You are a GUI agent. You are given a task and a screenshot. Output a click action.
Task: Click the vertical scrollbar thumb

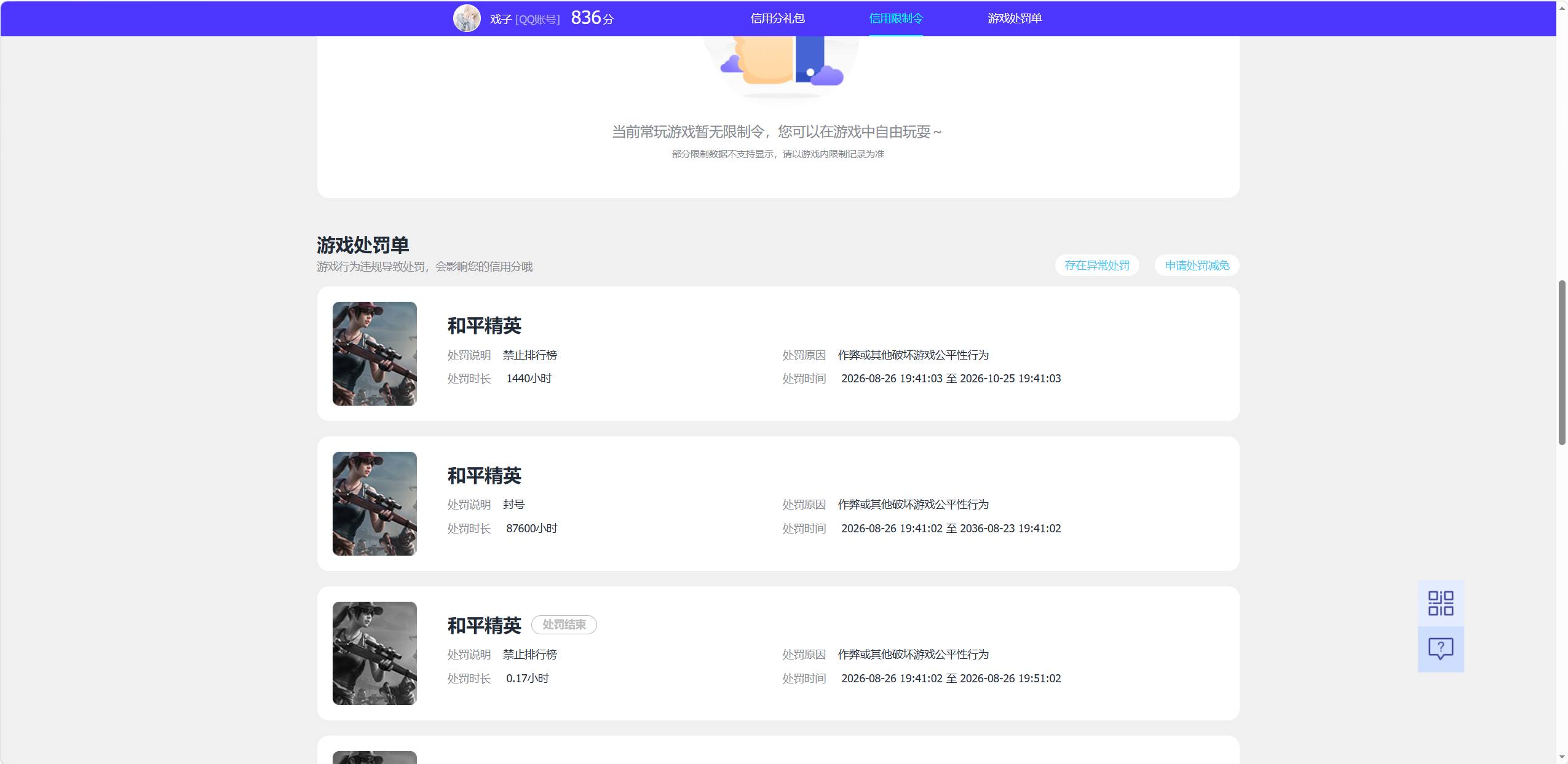point(1561,363)
